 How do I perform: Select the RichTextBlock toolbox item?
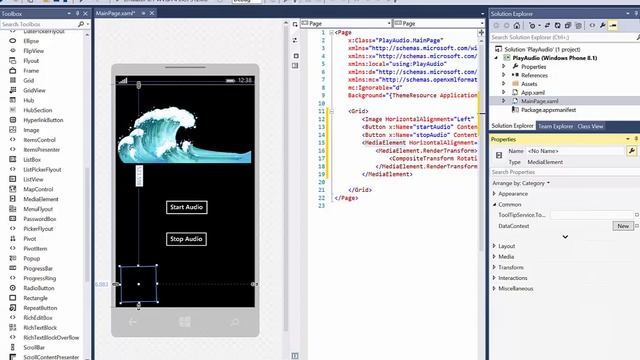[x=40, y=328]
